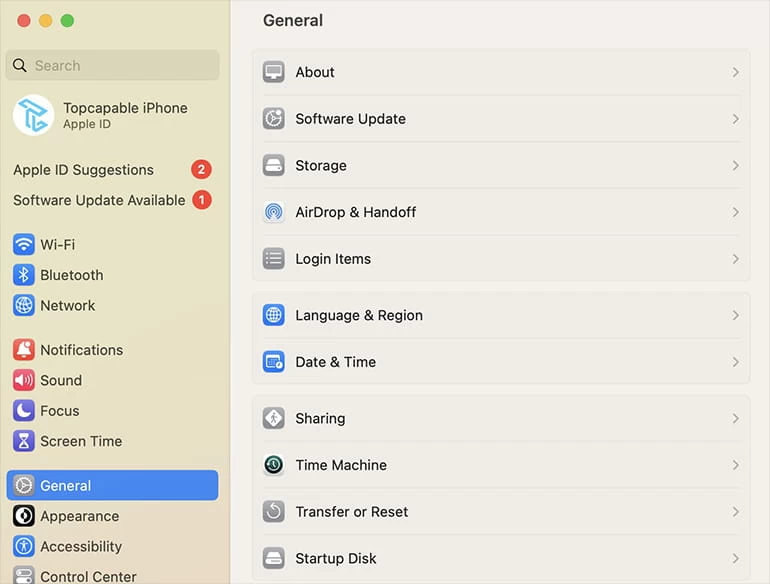Switch to Notifications pane in sidebar
The height and width of the screenshot is (584, 770).
click(81, 350)
